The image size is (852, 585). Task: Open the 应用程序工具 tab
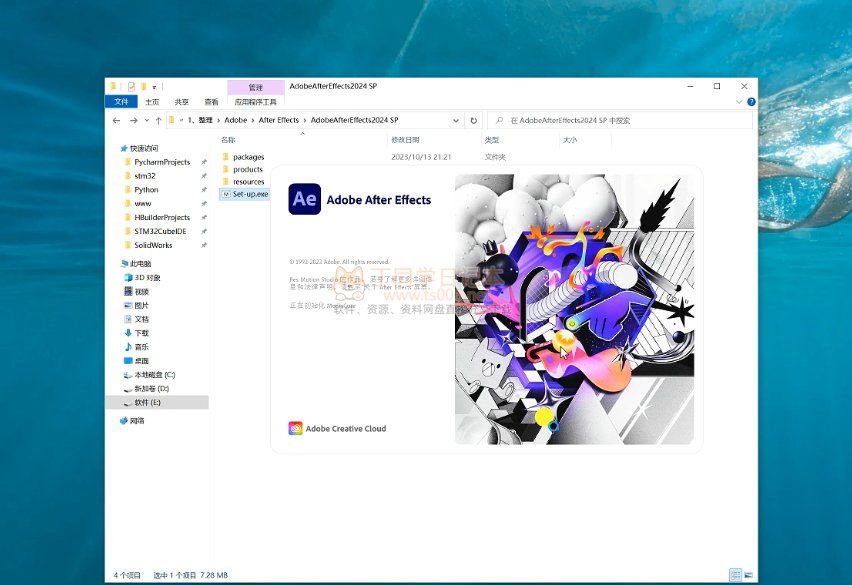(x=255, y=101)
